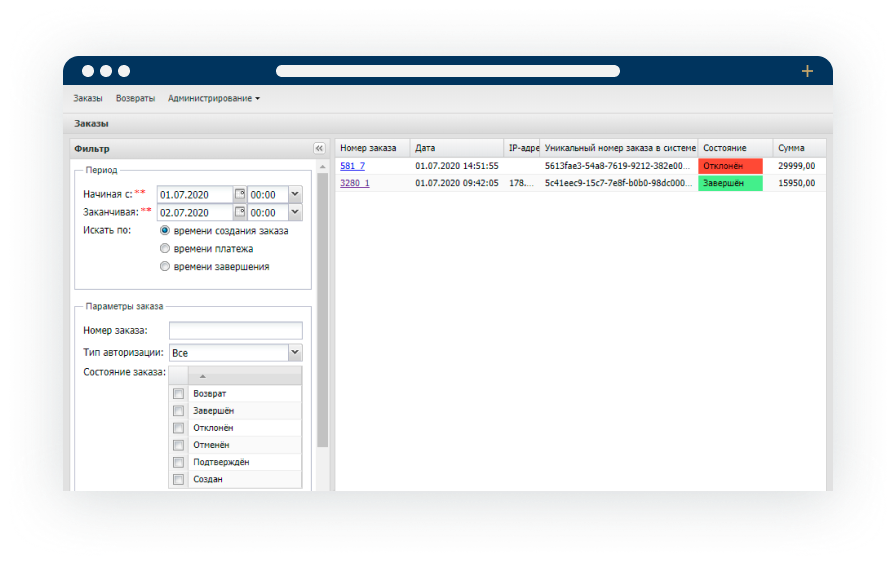Click the header checkbox in Состояние заказа list
Image resolution: width=896 pixels, height=561 pixels.
point(178,376)
